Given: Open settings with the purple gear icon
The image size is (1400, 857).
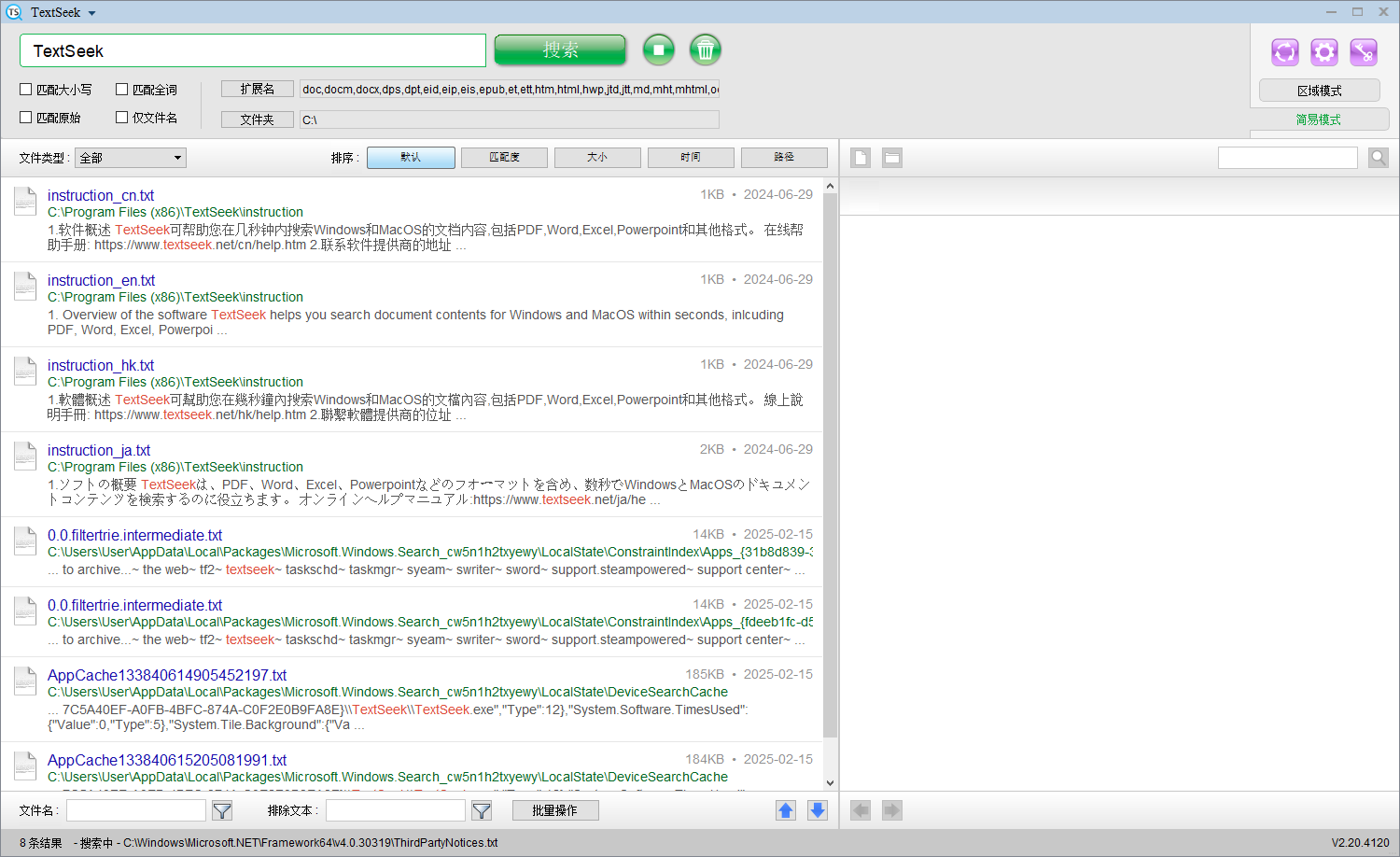Looking at the screenshot, I should 1323,53.
